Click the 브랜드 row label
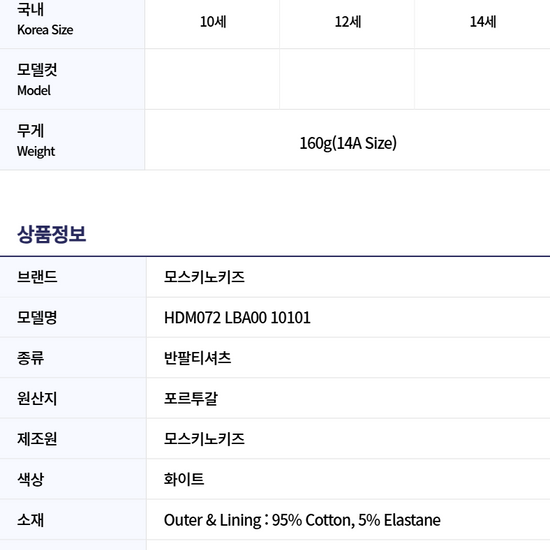 (x=37, y=277)
